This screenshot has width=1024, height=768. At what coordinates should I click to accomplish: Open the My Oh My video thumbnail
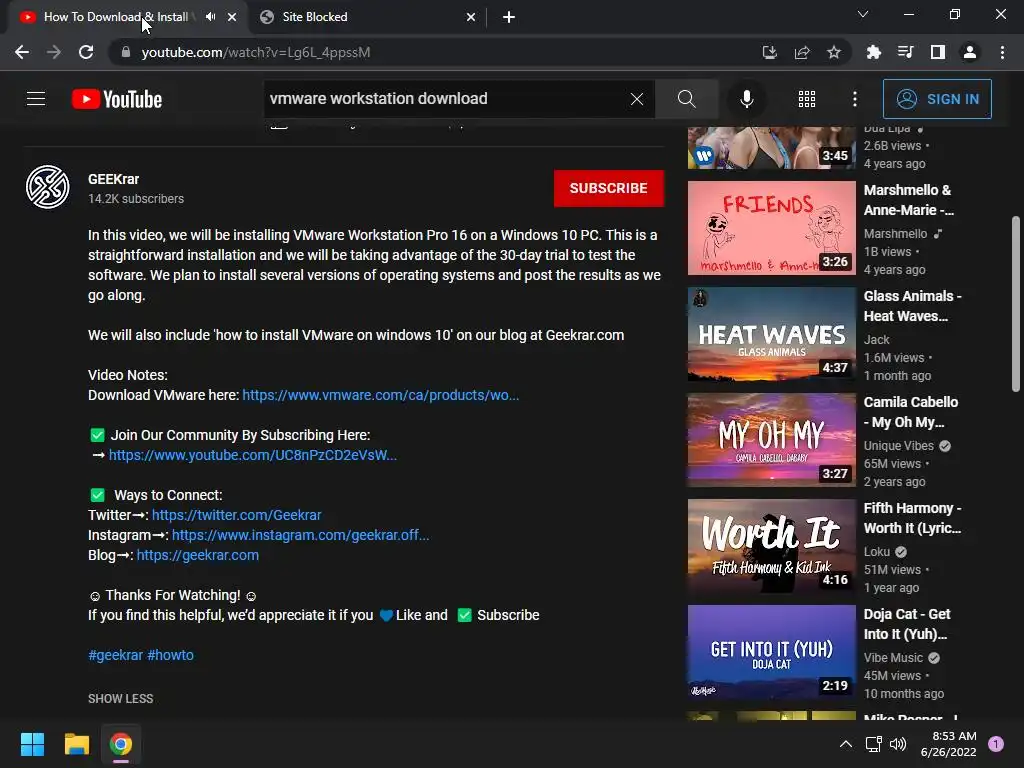click(771, 440)
